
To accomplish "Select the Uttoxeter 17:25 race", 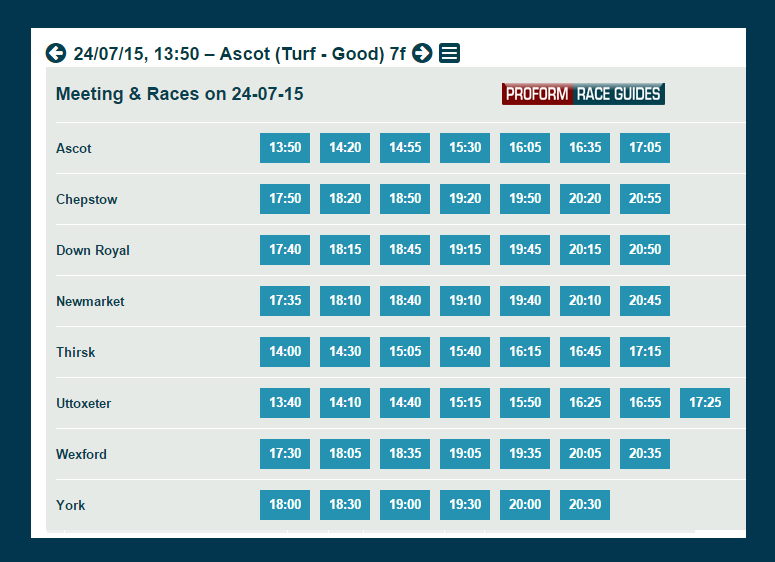I will pyautogui.click(x=705, y=403).
